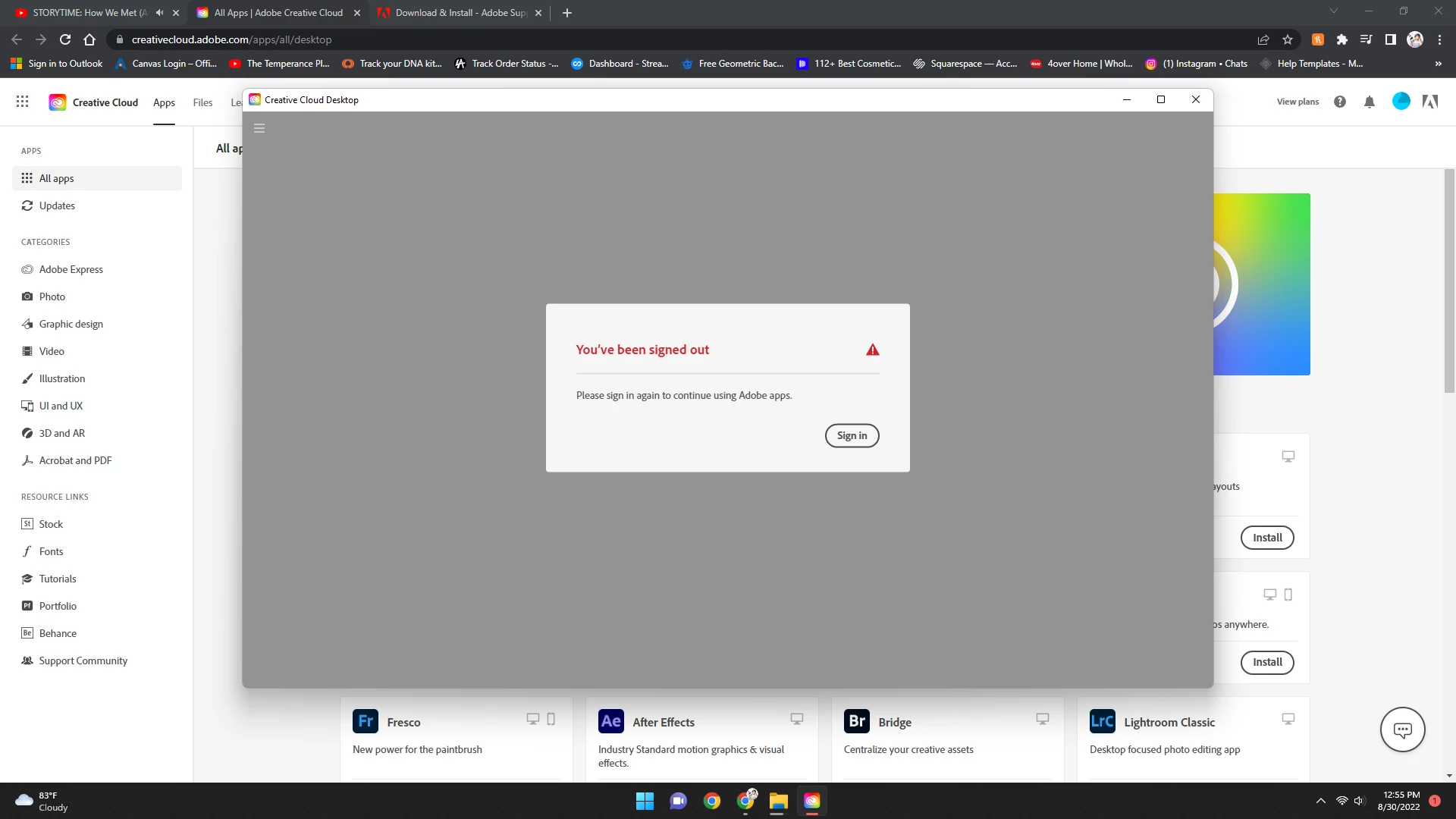Click the Sign in button

[x=852, y=435]
